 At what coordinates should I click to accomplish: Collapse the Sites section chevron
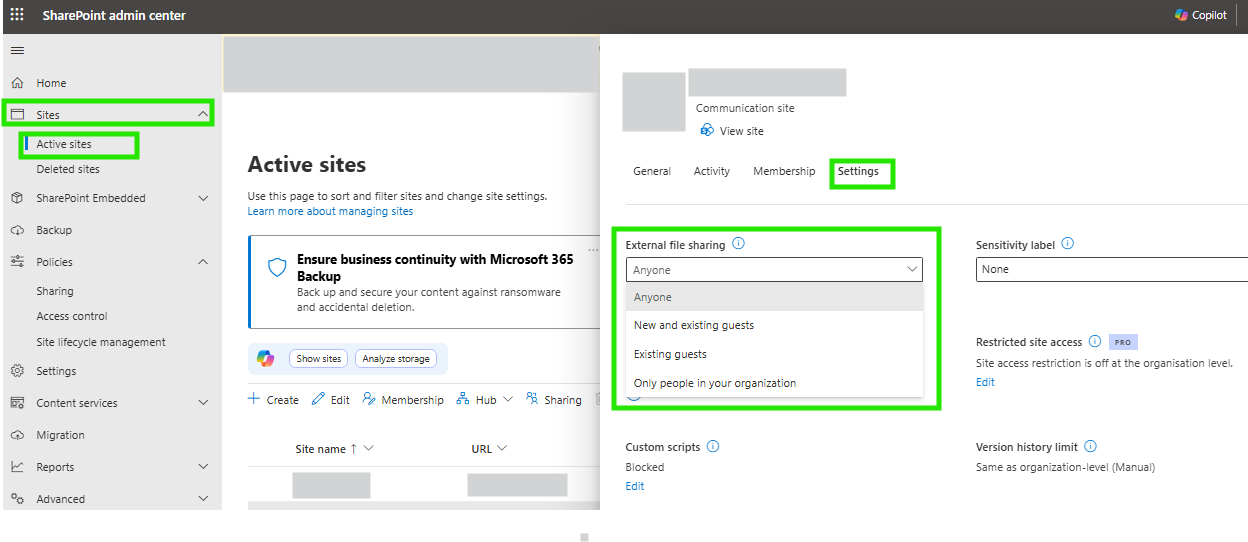click(x=203, y=115)
